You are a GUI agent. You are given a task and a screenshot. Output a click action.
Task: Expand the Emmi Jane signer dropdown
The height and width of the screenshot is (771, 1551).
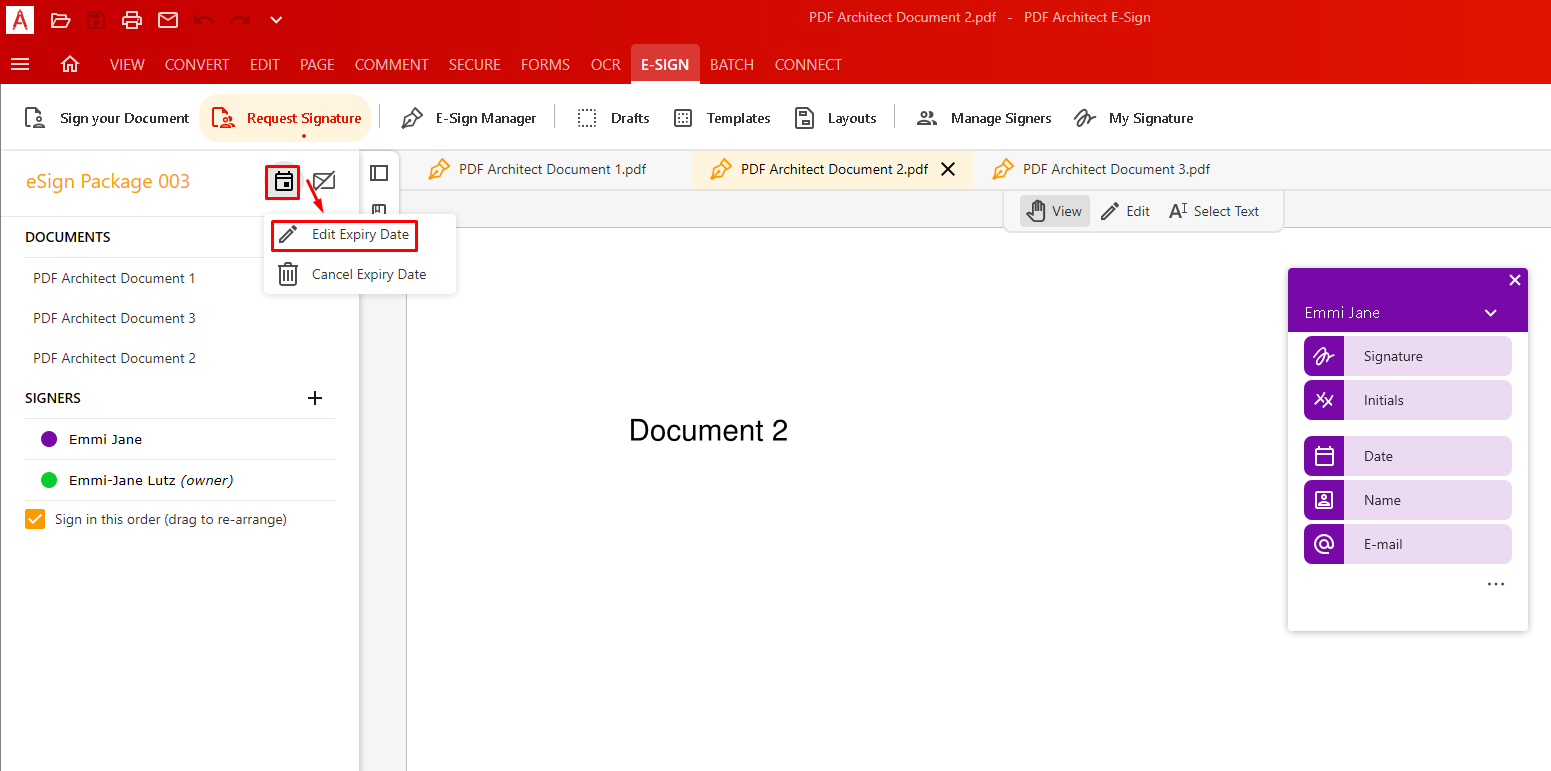[x=1491, y=313]
